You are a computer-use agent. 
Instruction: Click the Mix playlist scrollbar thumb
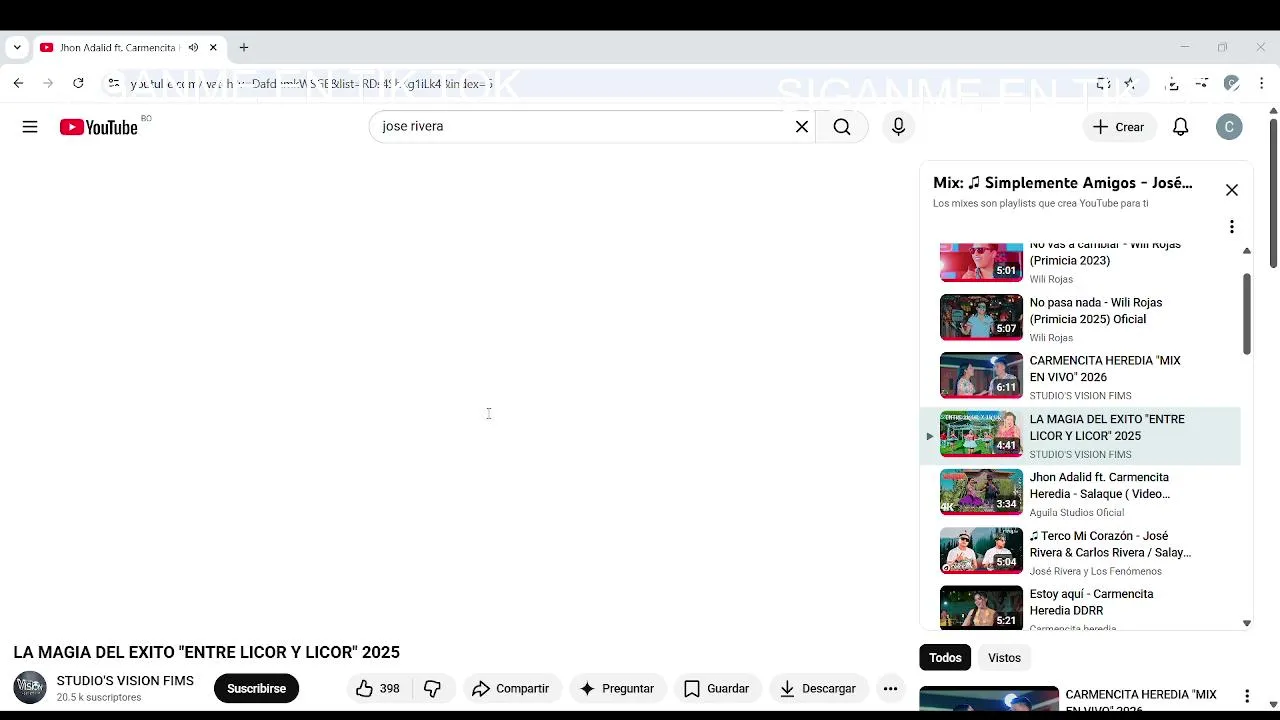tap(1246, 313)
